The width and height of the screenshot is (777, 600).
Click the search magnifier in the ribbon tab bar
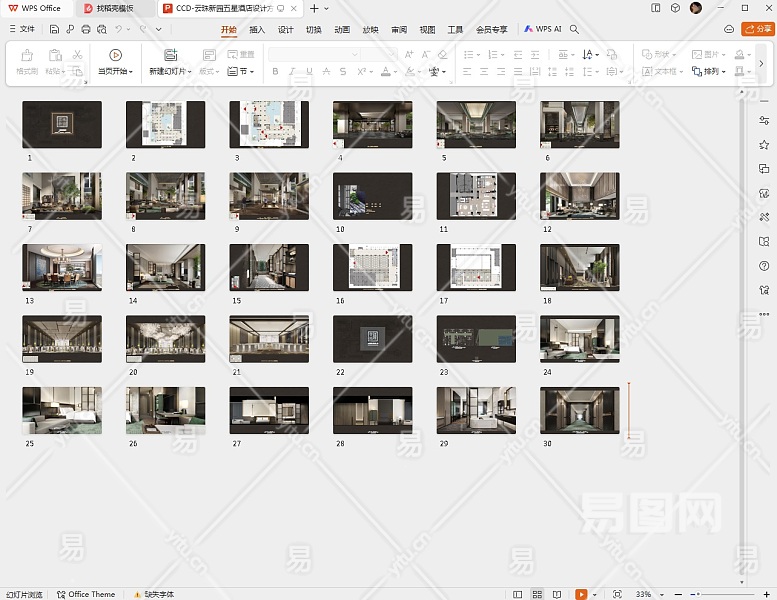(574, 30)
